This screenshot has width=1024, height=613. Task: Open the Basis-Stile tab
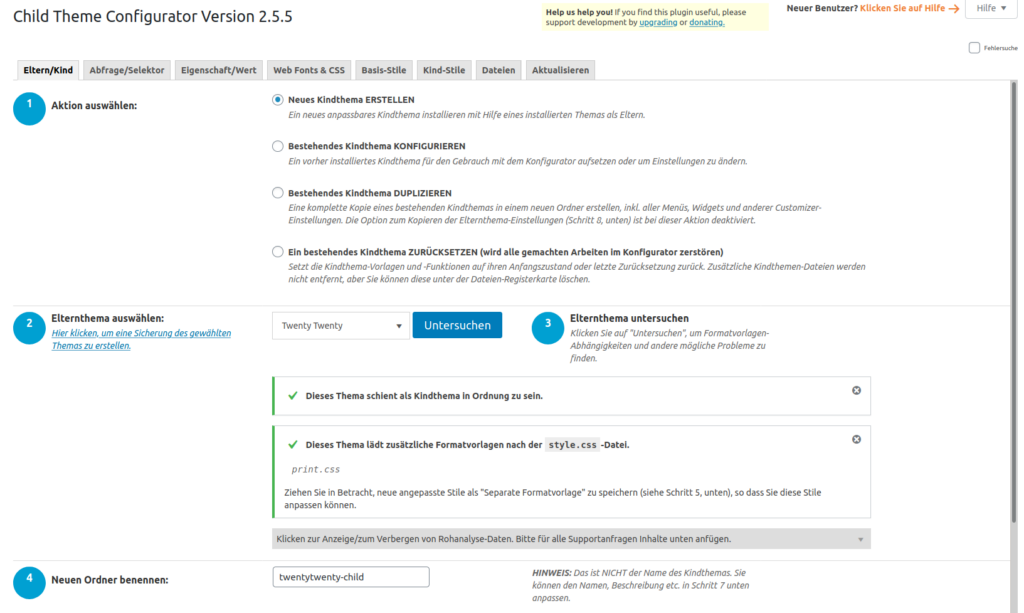coord(383,70)
